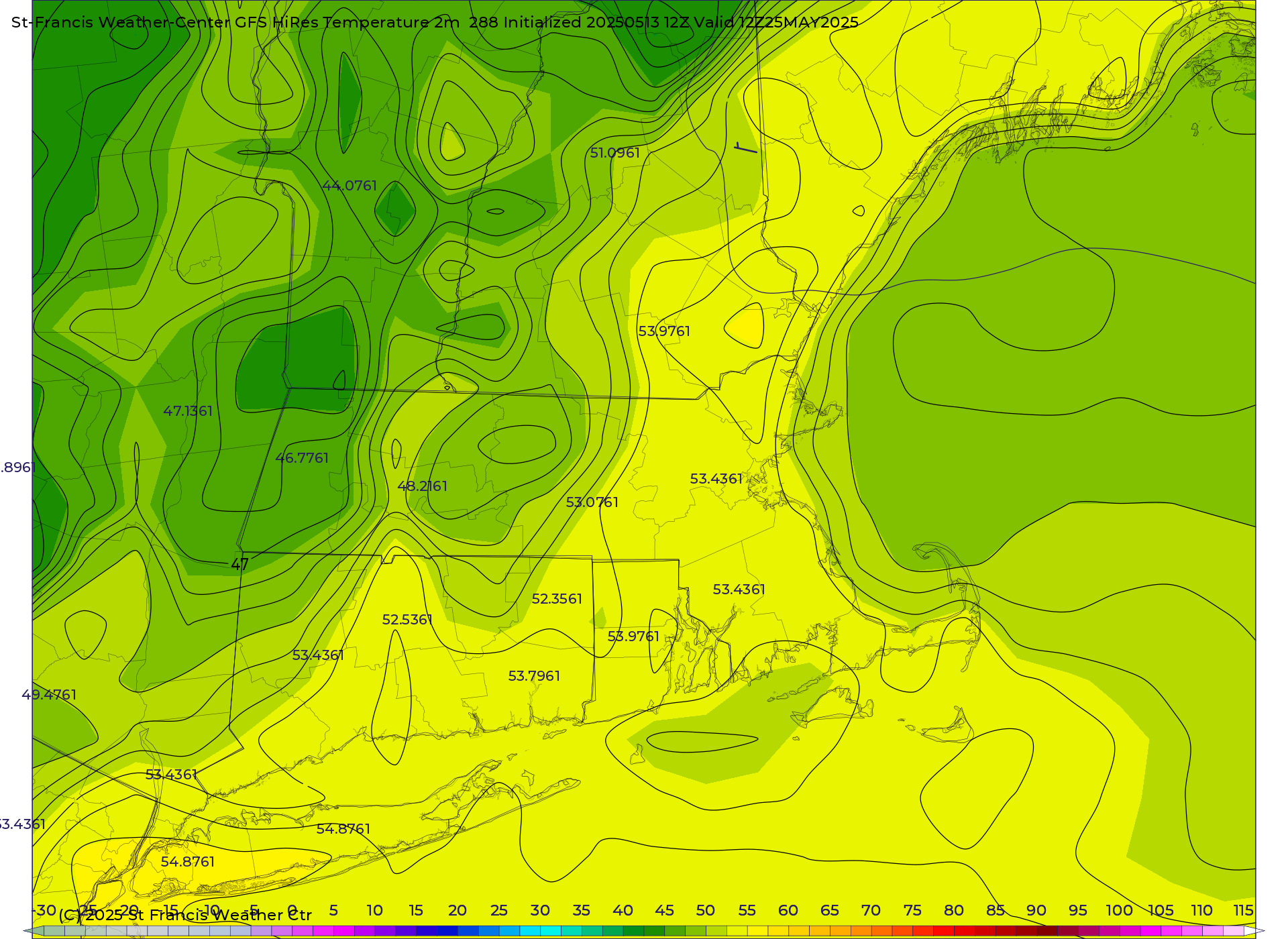Click the 53.7961 temperature value
Screen dimensions: 1288x939
[534, 676]
